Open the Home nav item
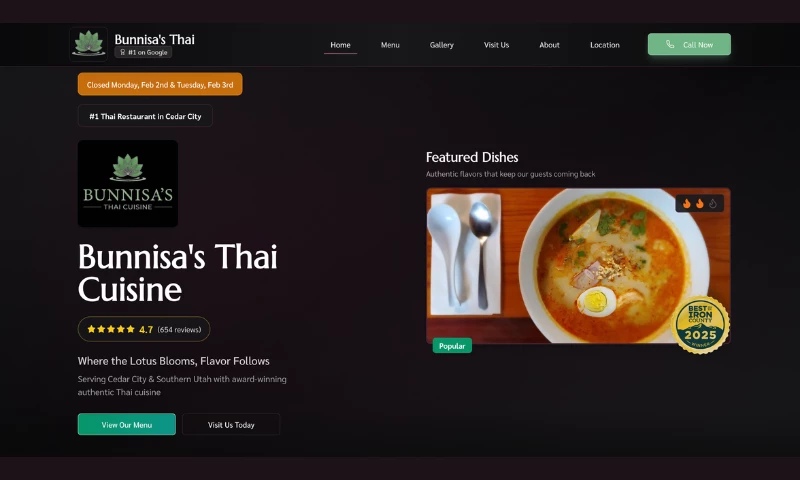This screenshot has height=480, width=800. pyautogui.click(x=340, y=45)
